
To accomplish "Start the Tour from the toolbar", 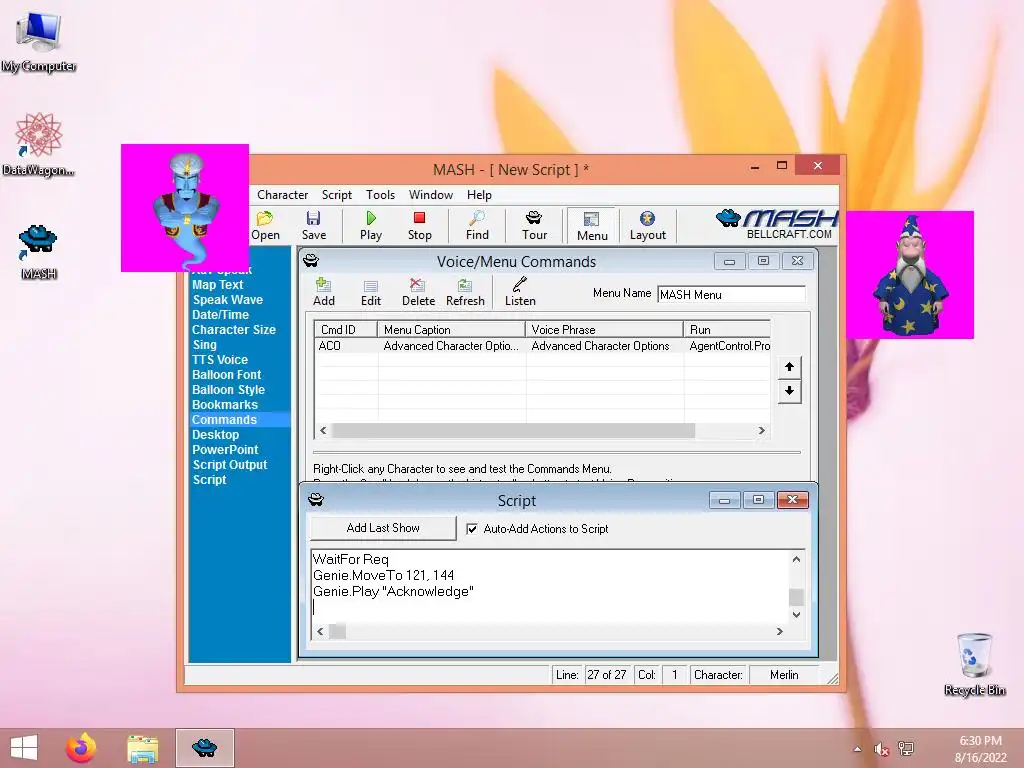I will pos(534,226).
